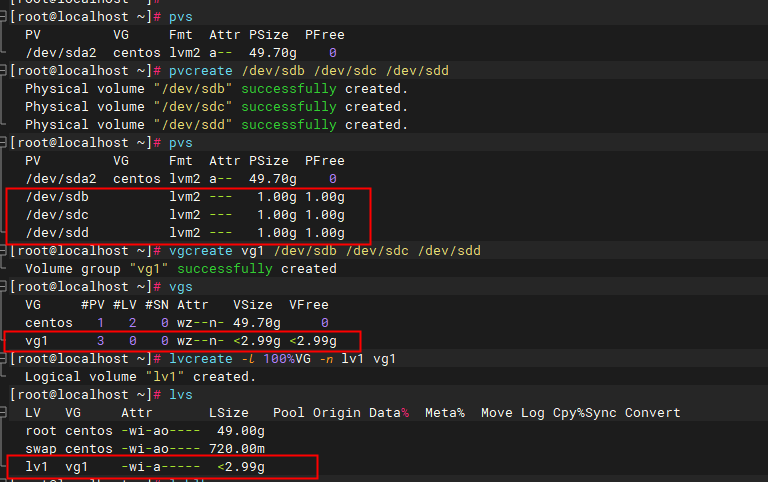Click the 'lvcreate' command word
Screen dimensions: 768x482
201,359
